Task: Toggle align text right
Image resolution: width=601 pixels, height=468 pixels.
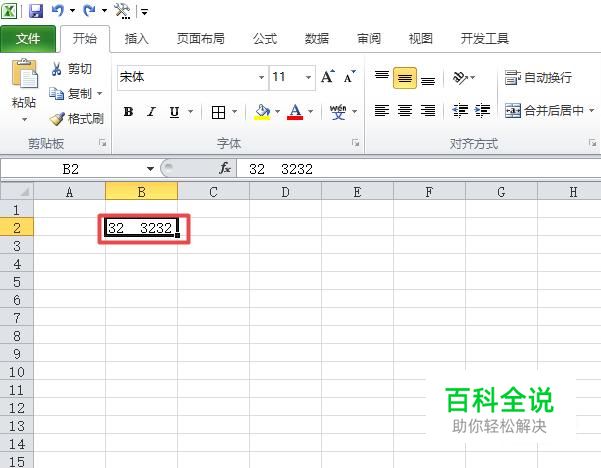Action: 428,110
